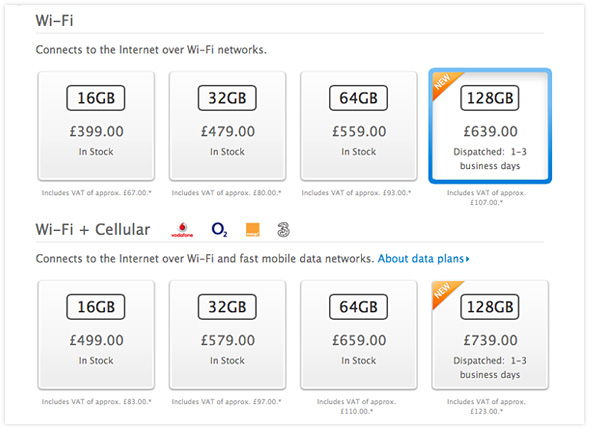
Task: Click the Three network logo
Action: point(283,230)
